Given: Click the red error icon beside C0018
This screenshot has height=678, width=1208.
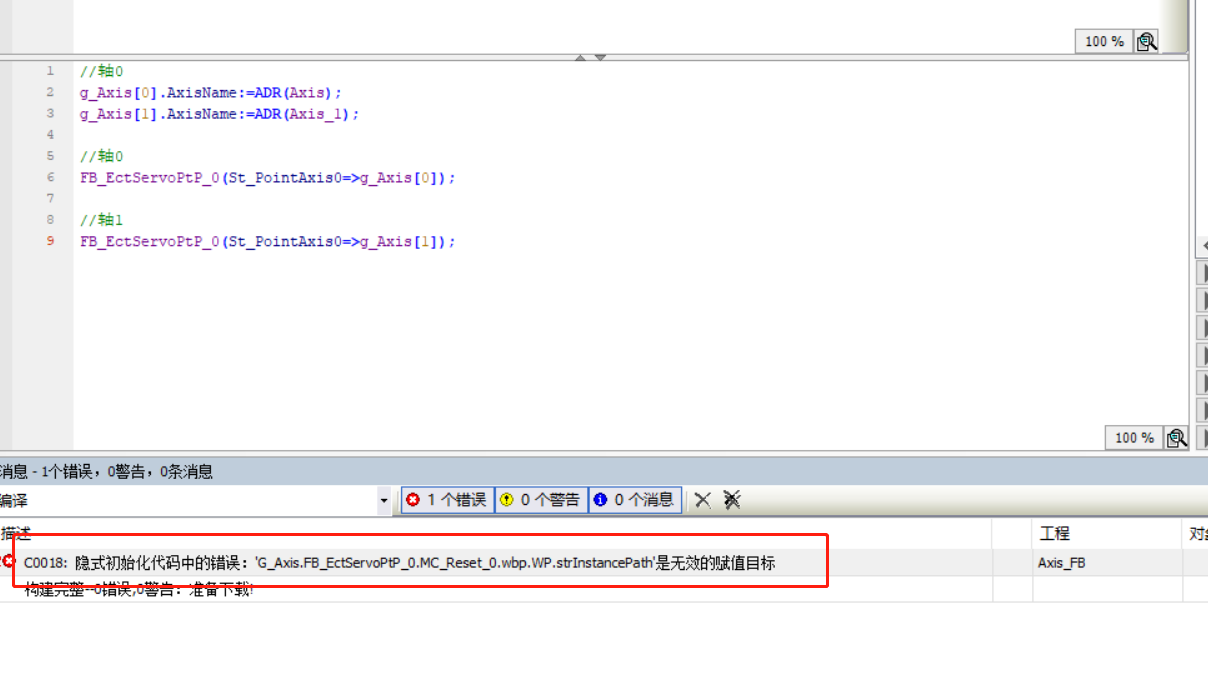Looking at the screenshot, I should coord(9,562).
